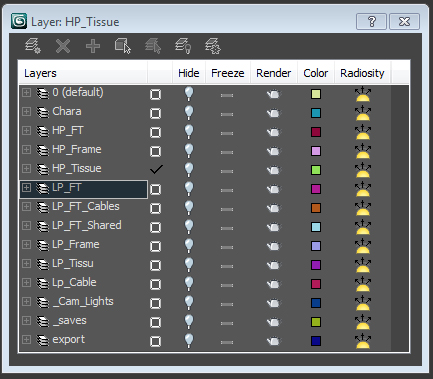Click the Freeze column header
This screenshot has width=433, height=379.
coord(228,73)
